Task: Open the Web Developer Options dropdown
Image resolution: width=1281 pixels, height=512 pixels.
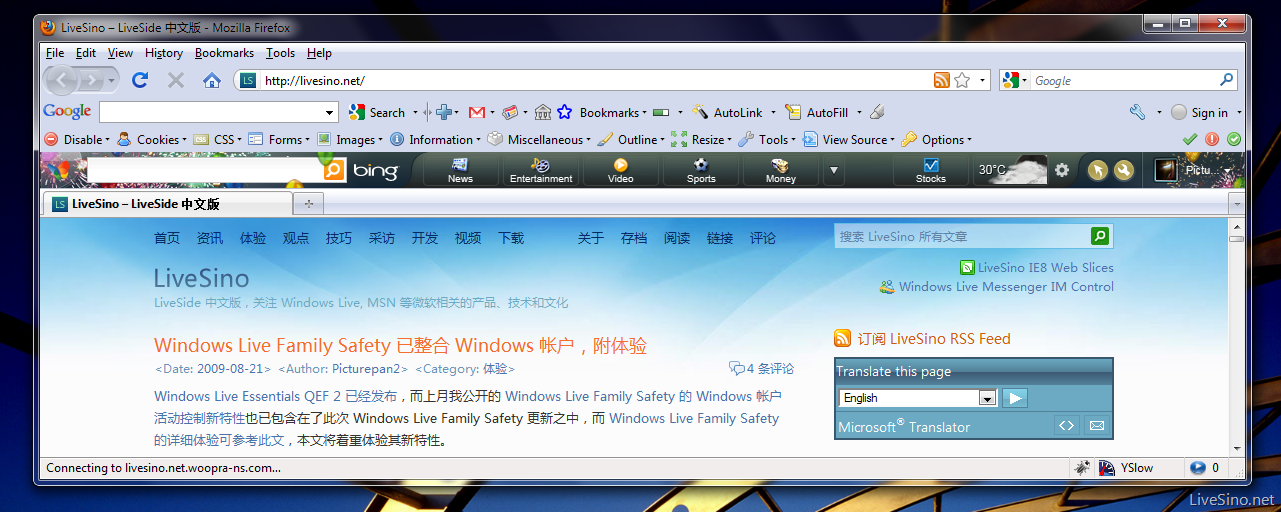Action: point(937,139)
